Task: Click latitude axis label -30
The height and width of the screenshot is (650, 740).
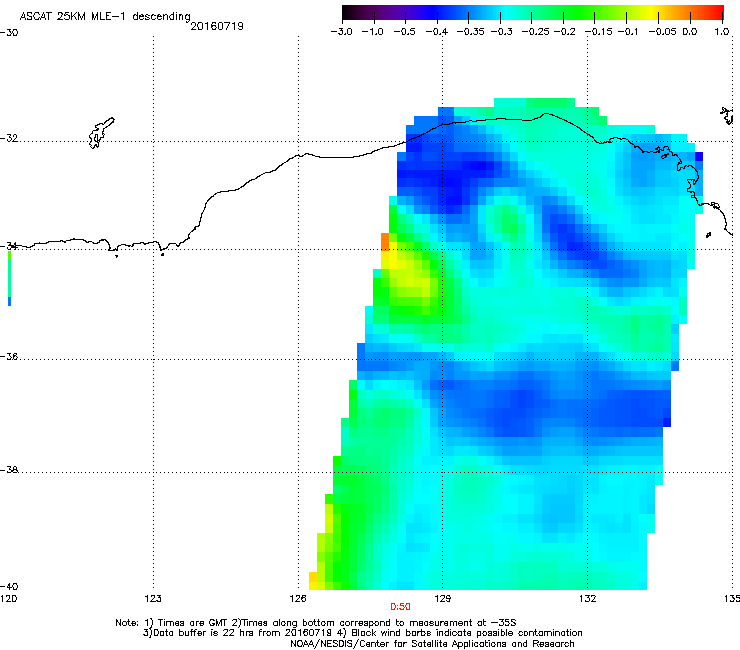Action: [9, 33]
